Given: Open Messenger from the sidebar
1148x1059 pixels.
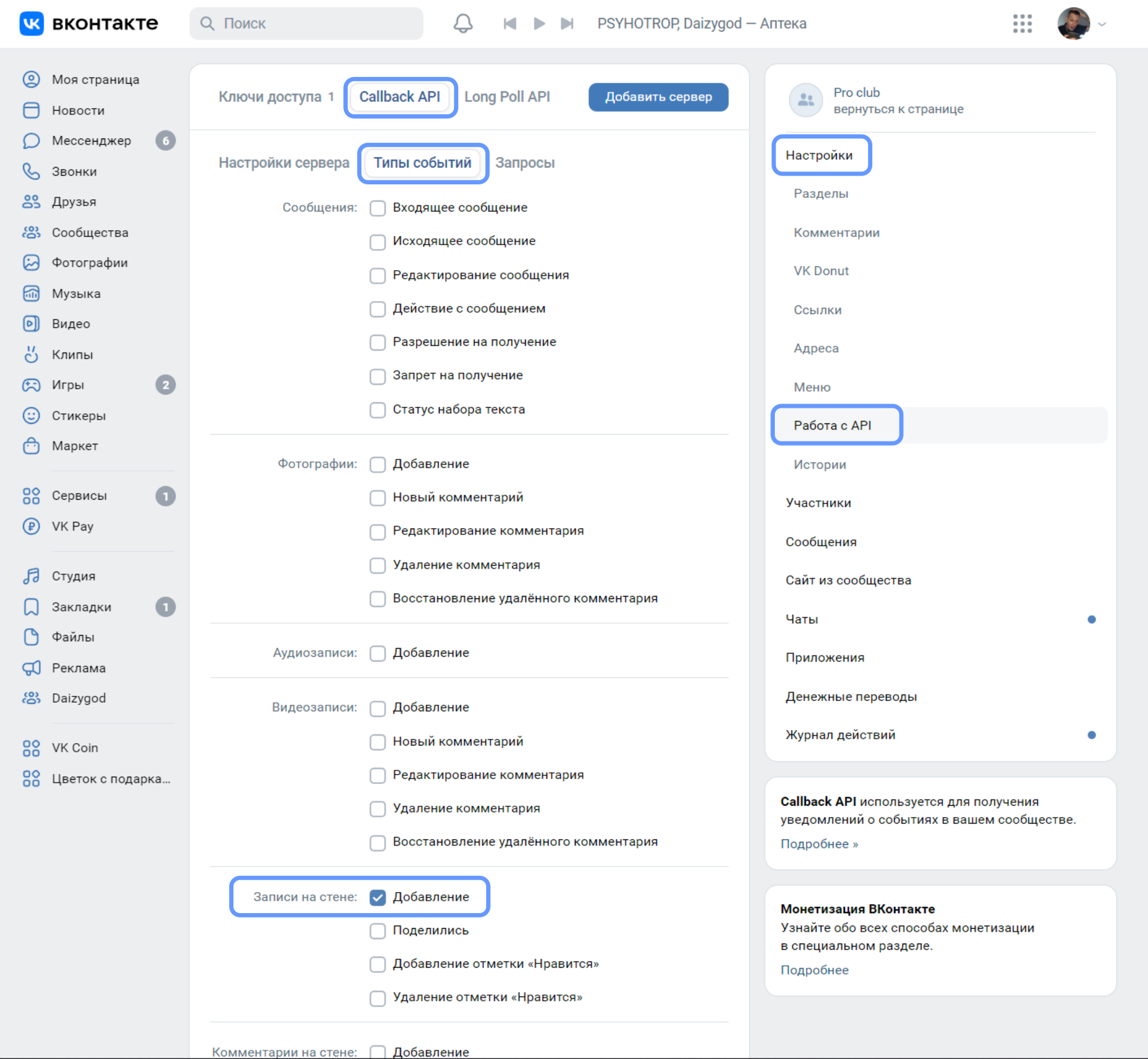Looking at the screenshot, I should (x=91, y=141).
